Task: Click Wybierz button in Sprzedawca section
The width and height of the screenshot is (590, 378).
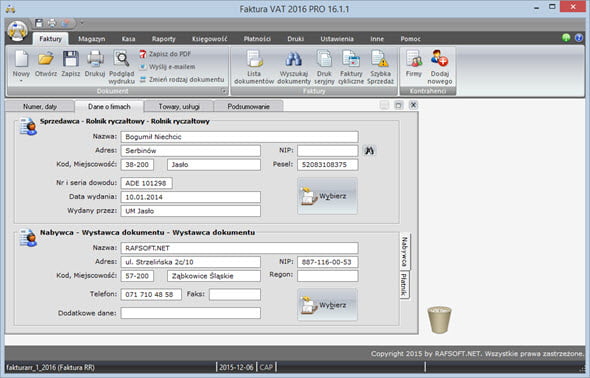Action: click(x=327, y=196)
